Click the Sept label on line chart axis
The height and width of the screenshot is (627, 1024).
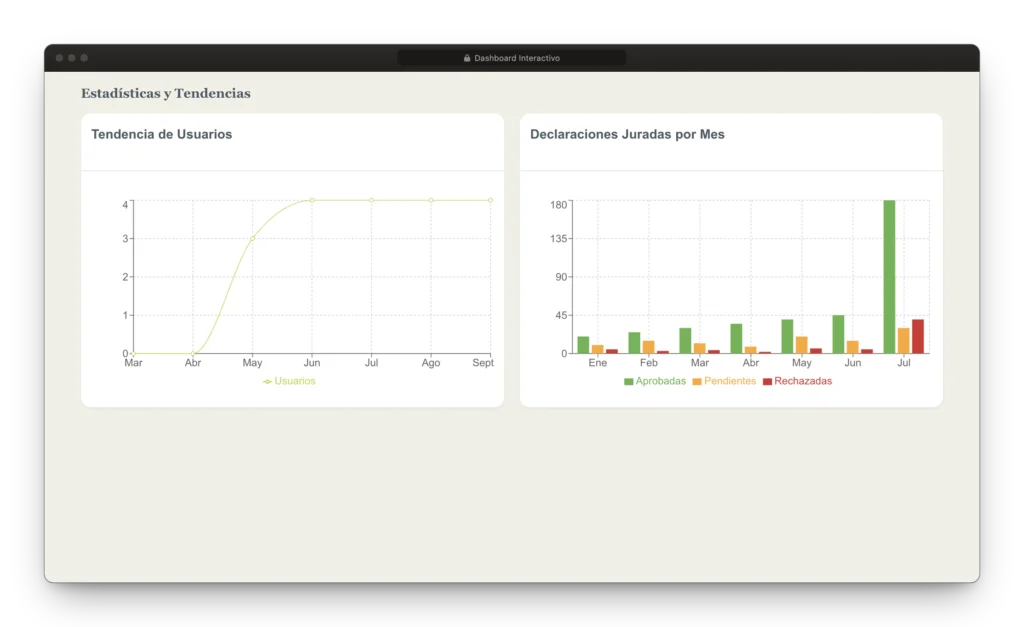point(483,363)
